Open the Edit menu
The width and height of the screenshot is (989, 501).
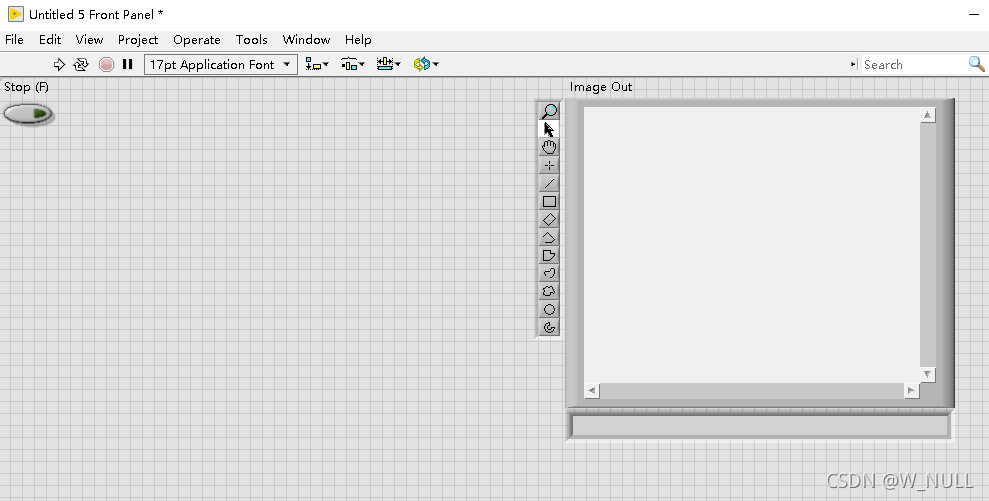click(50, 40)
